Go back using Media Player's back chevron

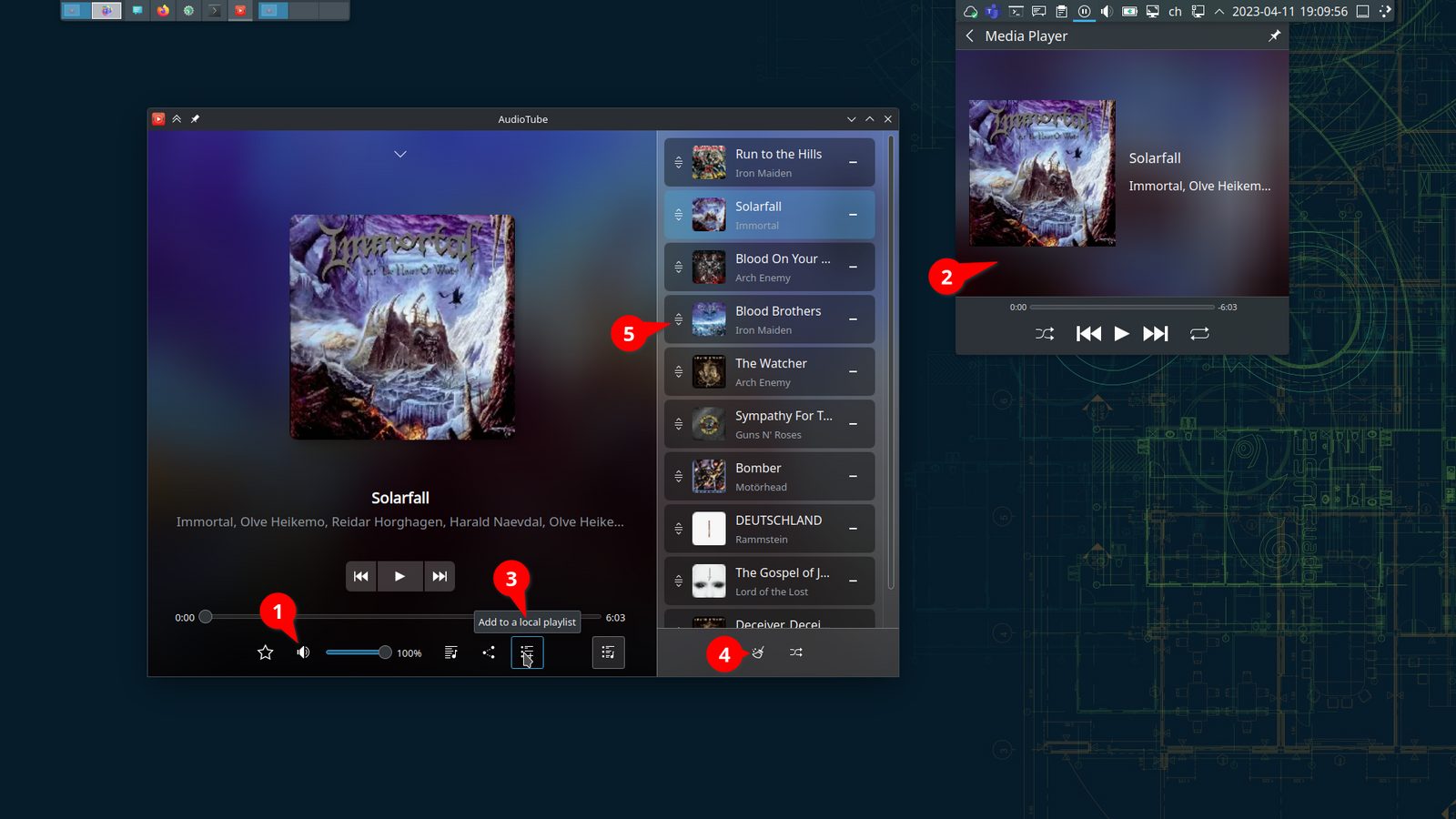(x=970, y=36)
